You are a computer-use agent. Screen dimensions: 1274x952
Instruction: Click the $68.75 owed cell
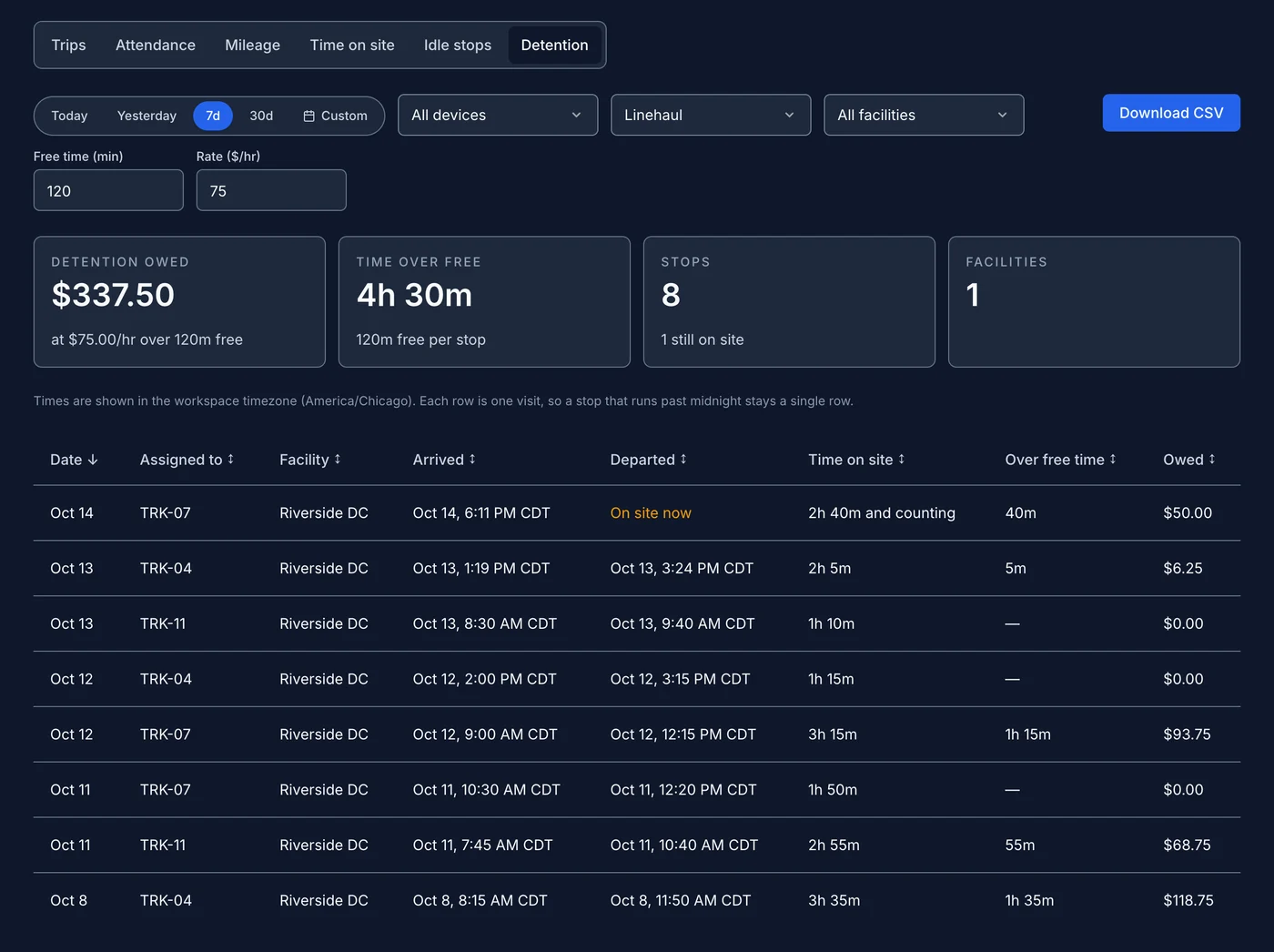(x=1187, y=845)
